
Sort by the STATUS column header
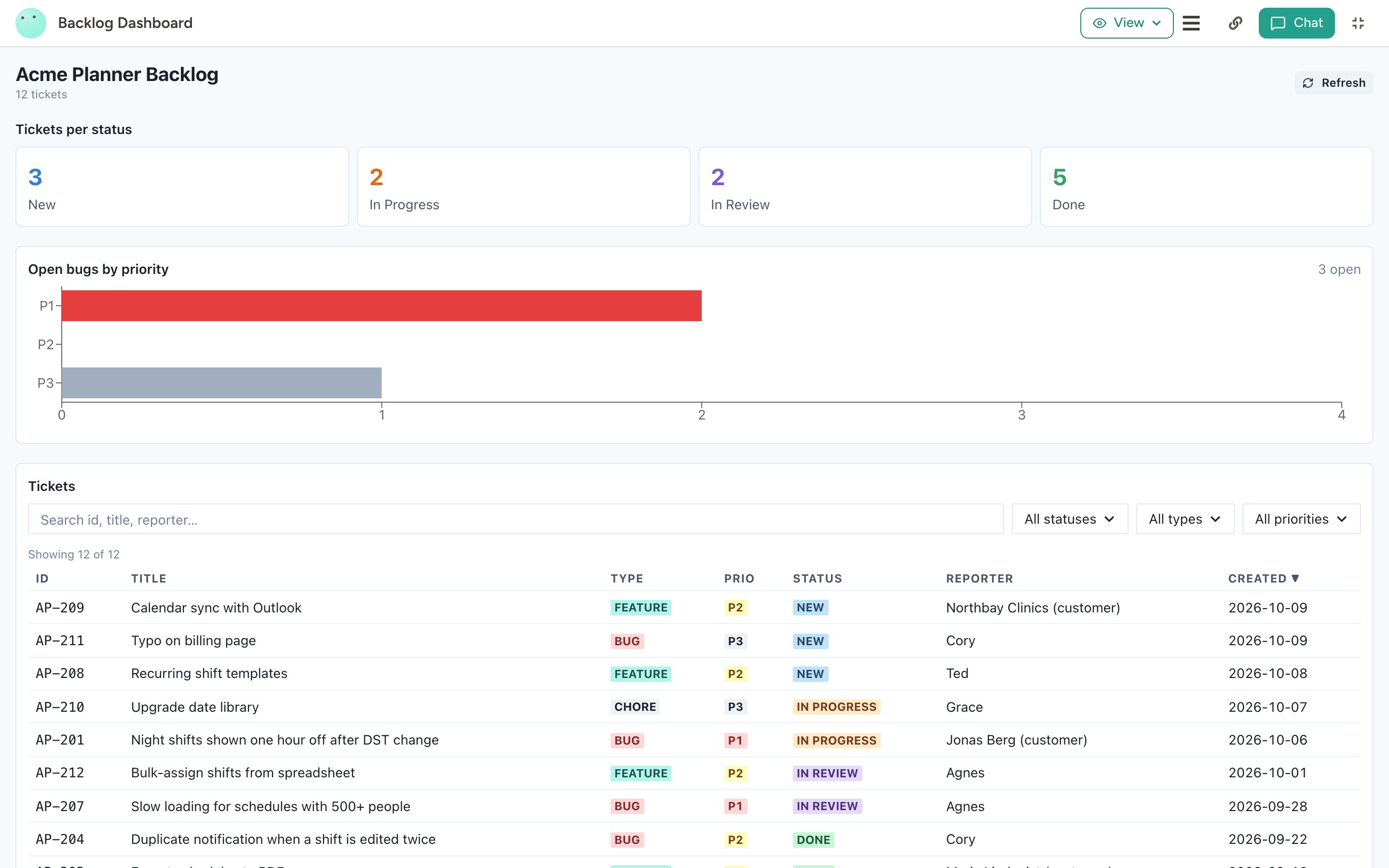(817, 578)
